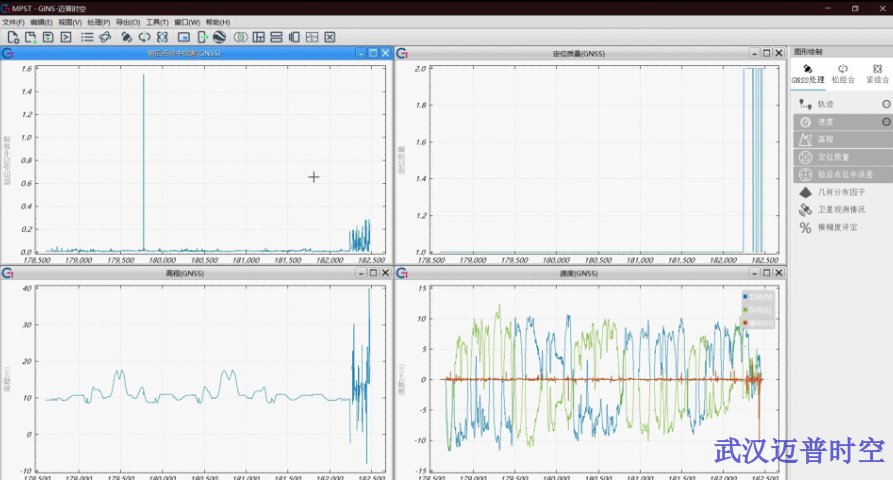Toggle the 速度 round option button

click(x=885, y=122)
